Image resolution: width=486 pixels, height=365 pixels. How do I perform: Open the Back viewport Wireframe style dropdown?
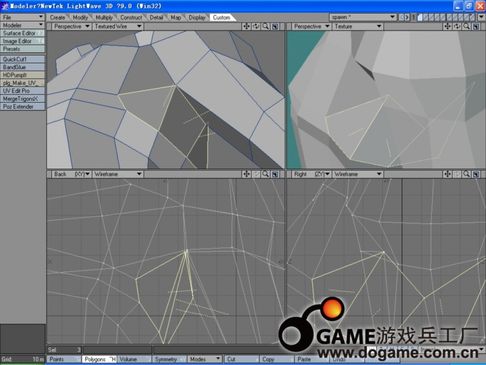click(118, 174)
